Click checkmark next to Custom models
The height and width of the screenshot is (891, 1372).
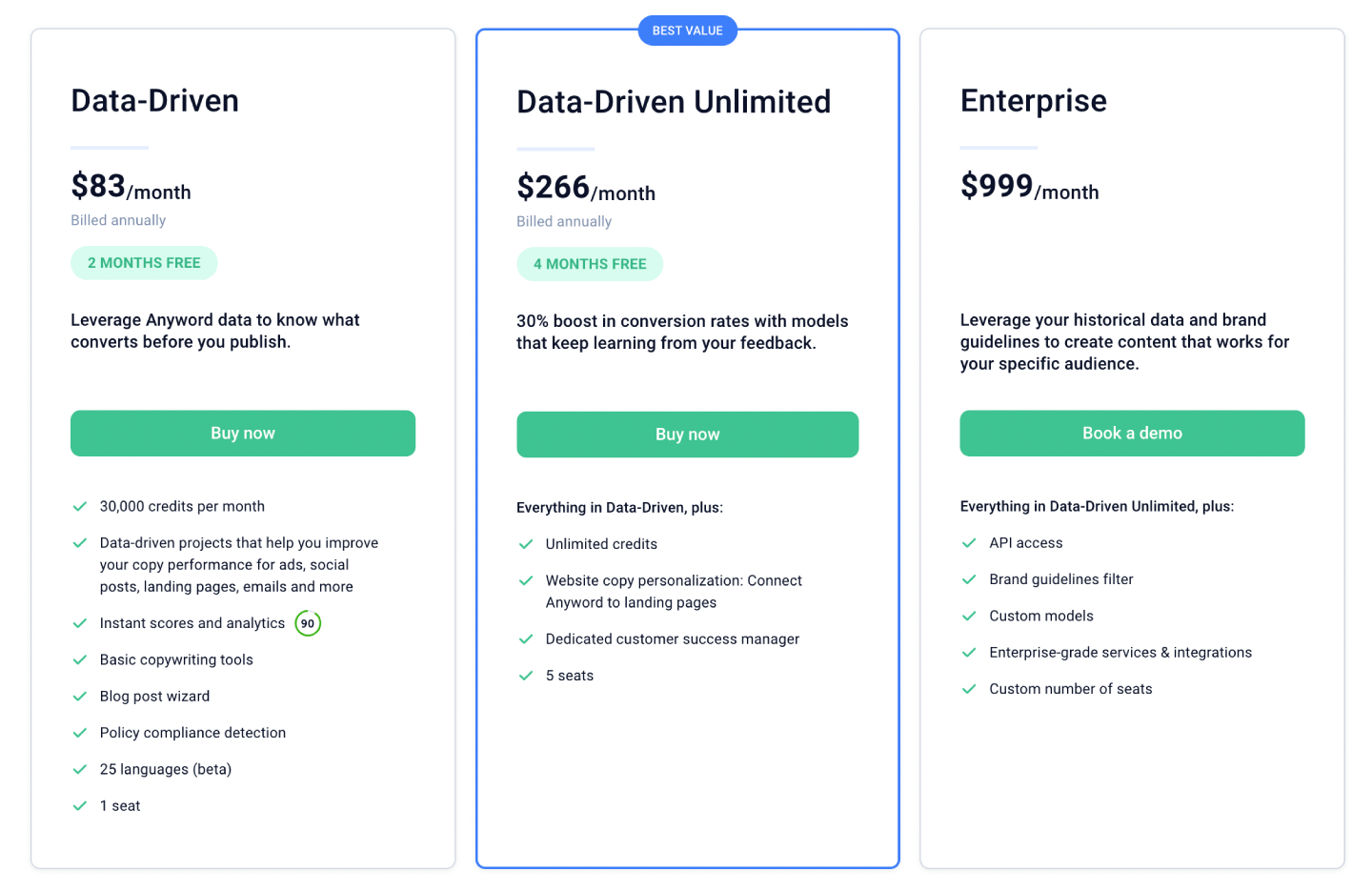pos(969,617)
